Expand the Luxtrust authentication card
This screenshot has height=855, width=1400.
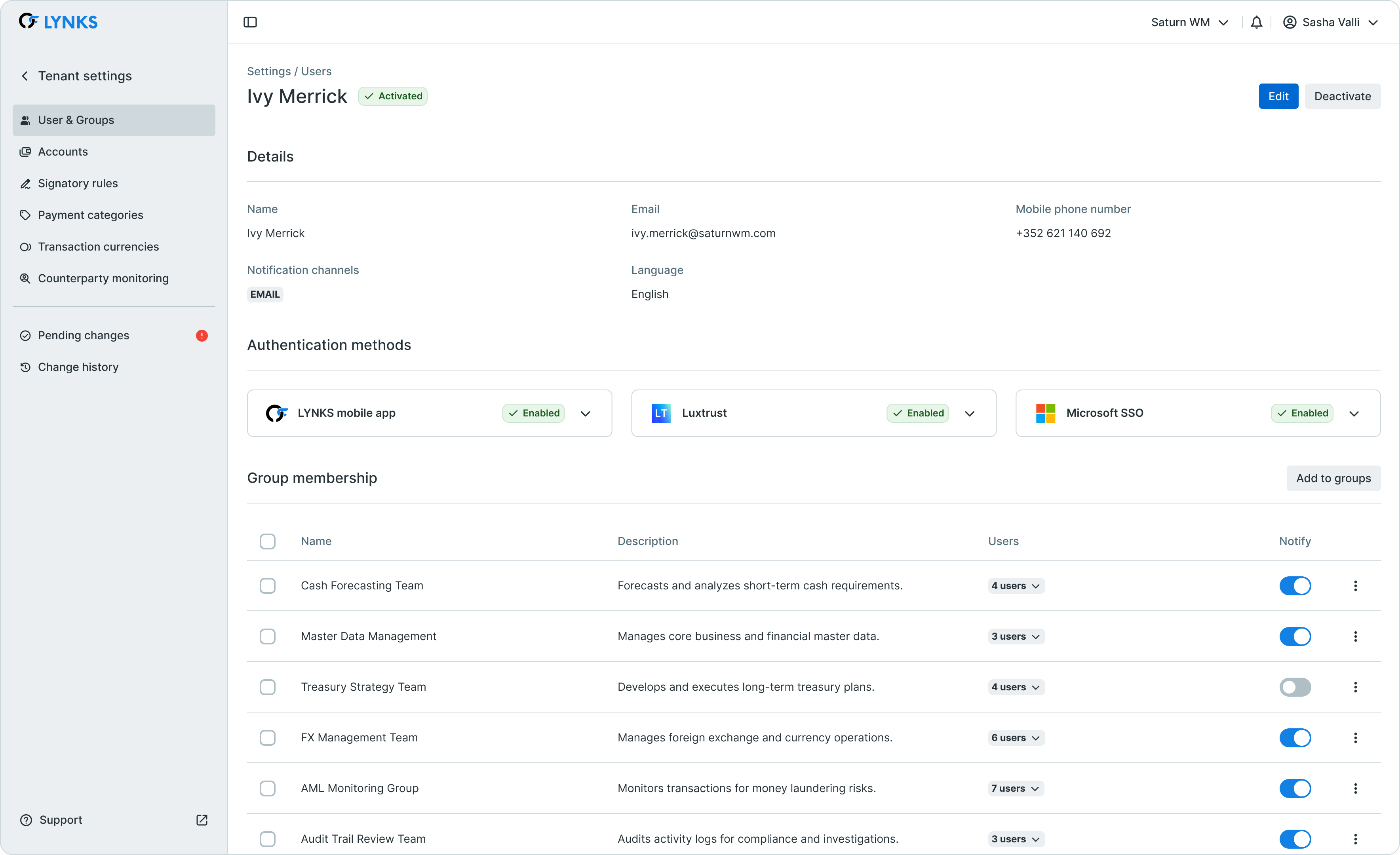coord(969,413)
